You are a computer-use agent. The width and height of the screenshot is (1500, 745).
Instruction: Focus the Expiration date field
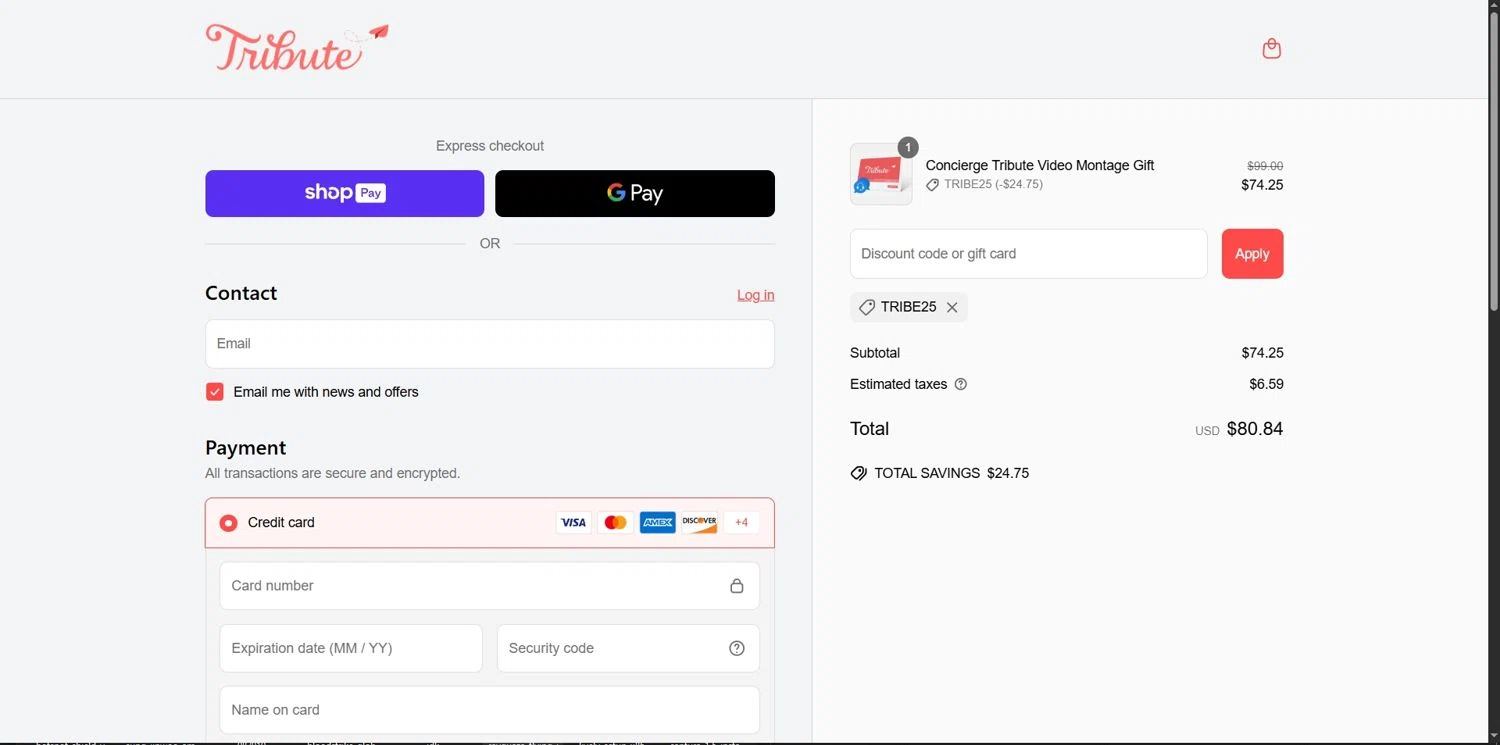click(x=351, y=648)
